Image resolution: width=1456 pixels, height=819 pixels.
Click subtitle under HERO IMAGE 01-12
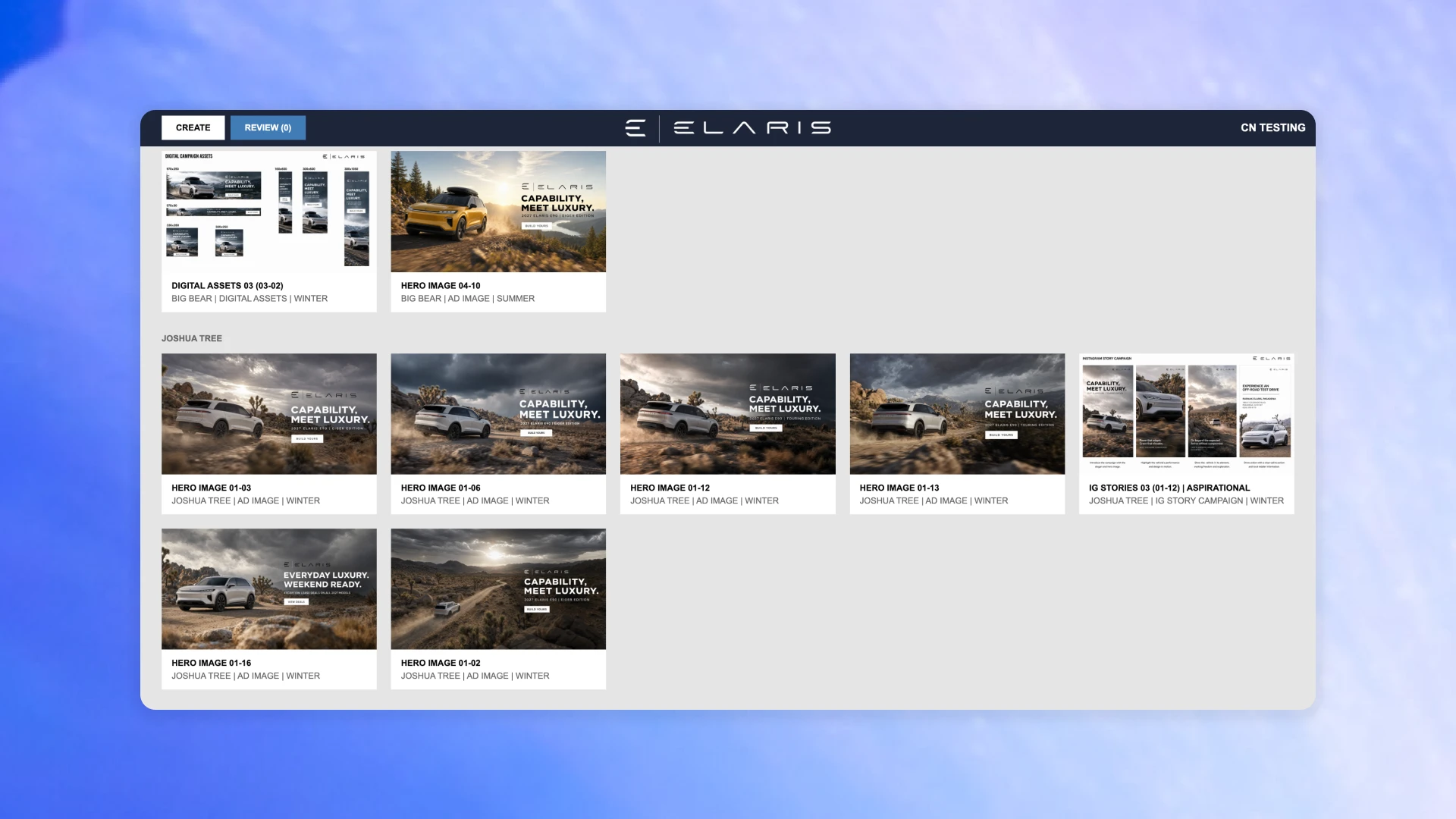(704, 500)
